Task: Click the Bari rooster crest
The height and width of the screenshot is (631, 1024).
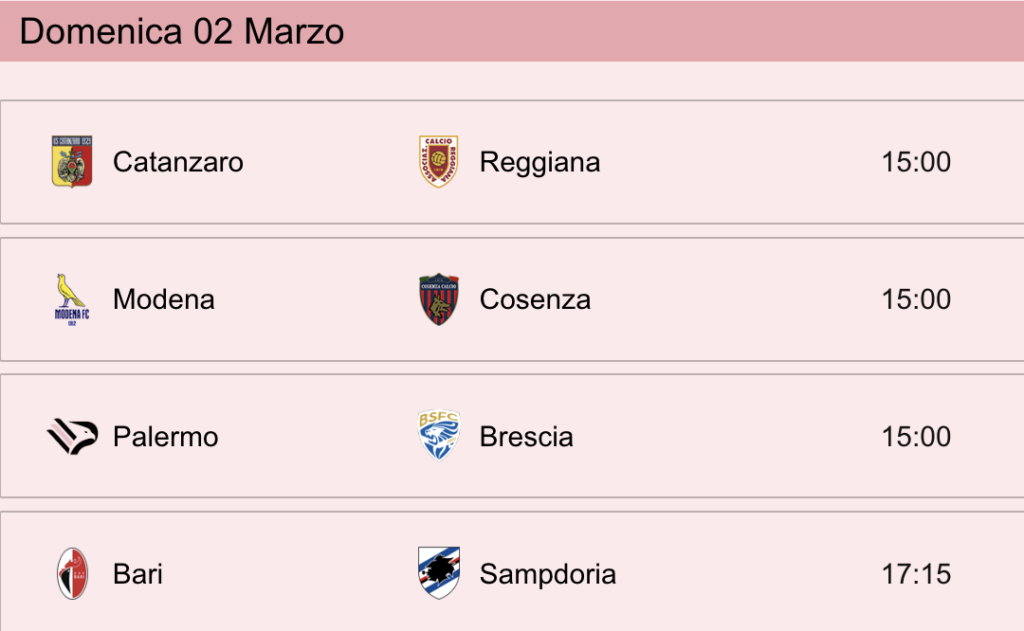Action: [72, 574]
